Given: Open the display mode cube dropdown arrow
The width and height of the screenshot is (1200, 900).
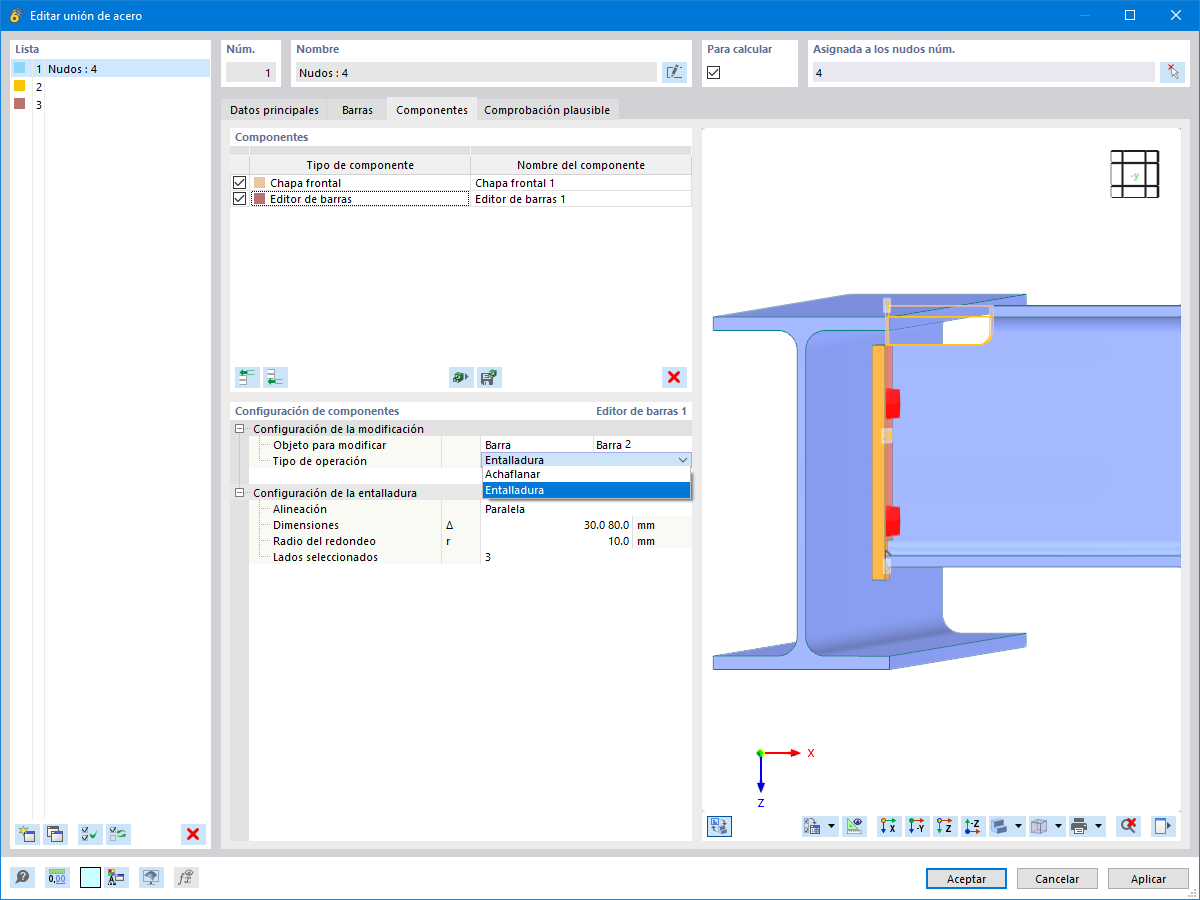Looking at the screenshot, I should click(x=1058, y=826).
